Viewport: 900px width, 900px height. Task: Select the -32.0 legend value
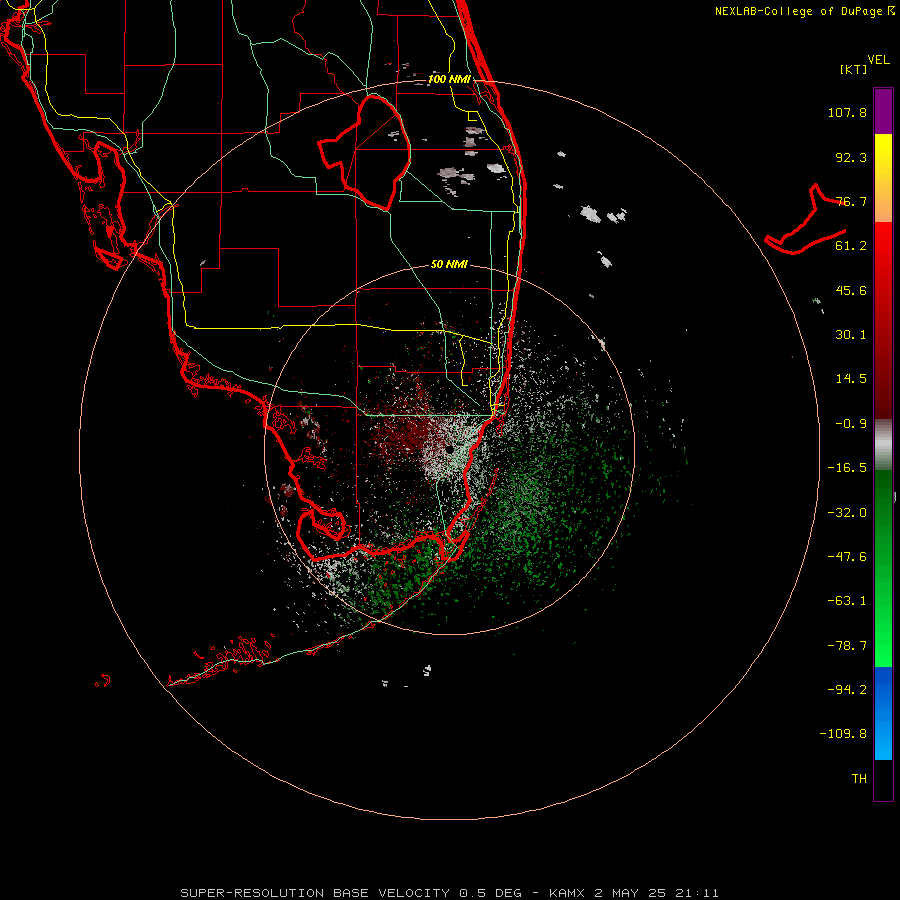pyautogui.click(x=847, y=513)
